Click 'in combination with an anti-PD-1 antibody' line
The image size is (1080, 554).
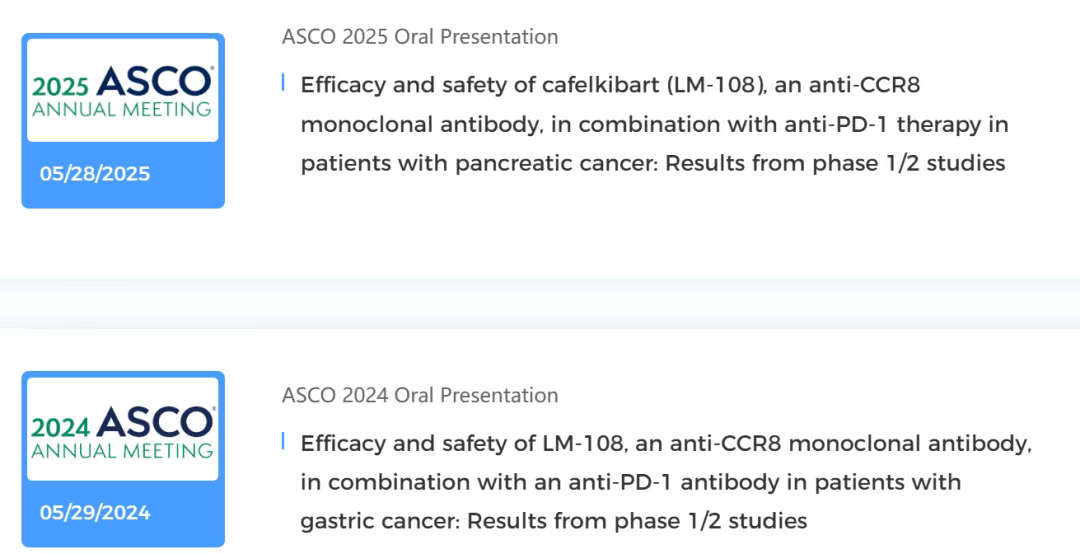pos(630,482)
